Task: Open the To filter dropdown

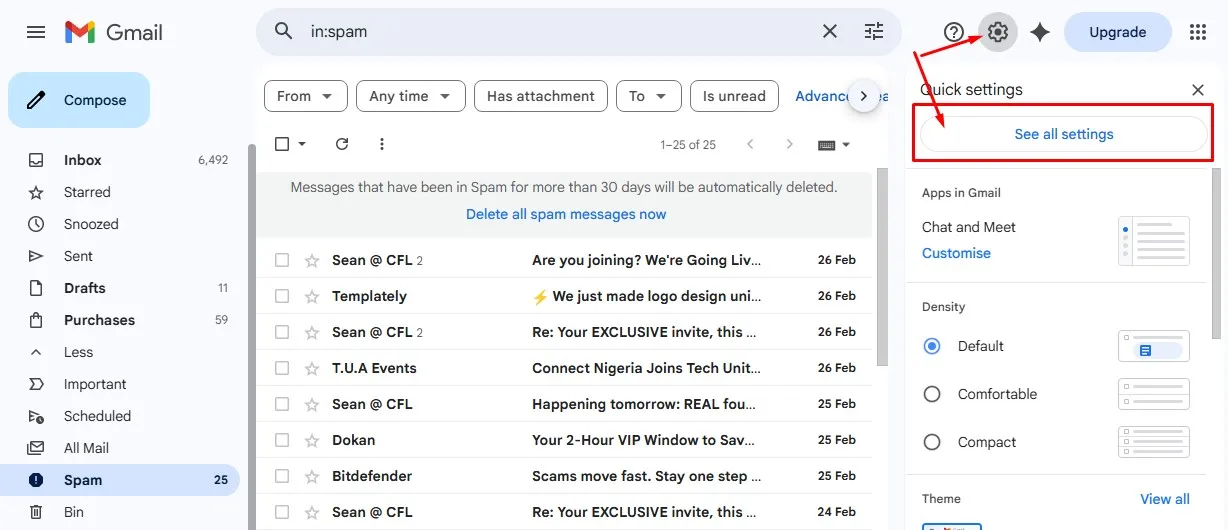Action: (x=649, y=96)
